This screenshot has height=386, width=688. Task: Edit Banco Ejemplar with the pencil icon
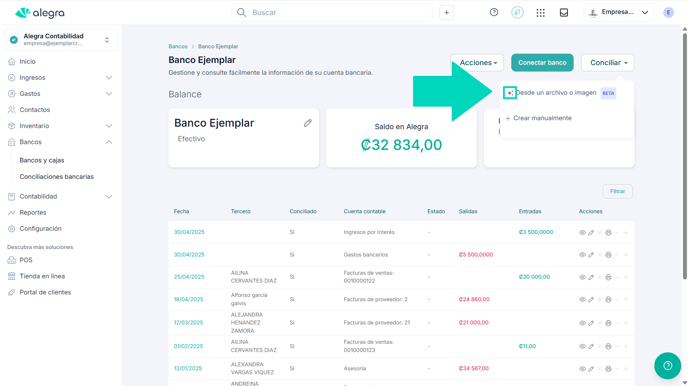pyautogui.click(x=308, y=123)
